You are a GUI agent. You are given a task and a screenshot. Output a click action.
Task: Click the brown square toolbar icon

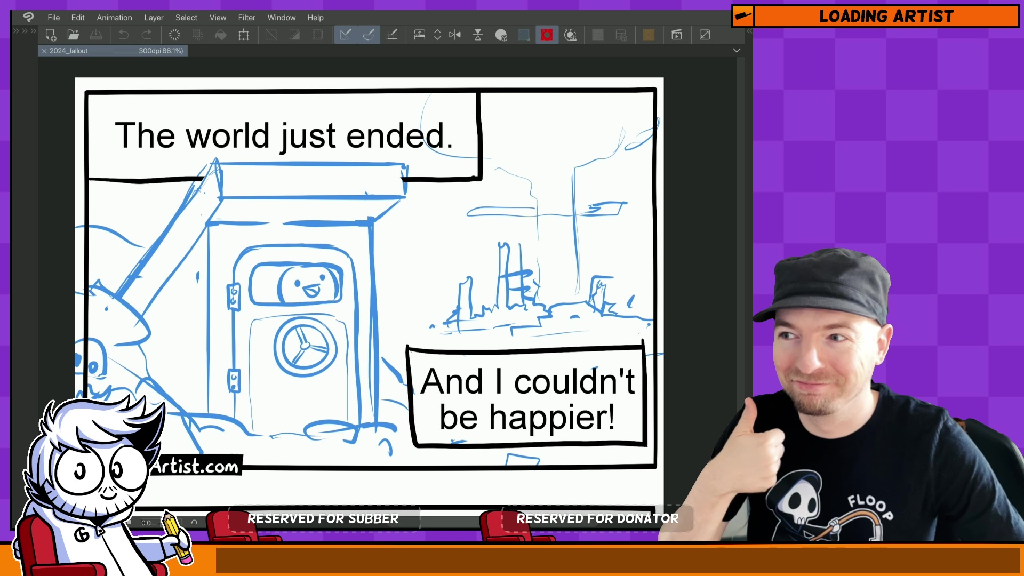point(648,35)
